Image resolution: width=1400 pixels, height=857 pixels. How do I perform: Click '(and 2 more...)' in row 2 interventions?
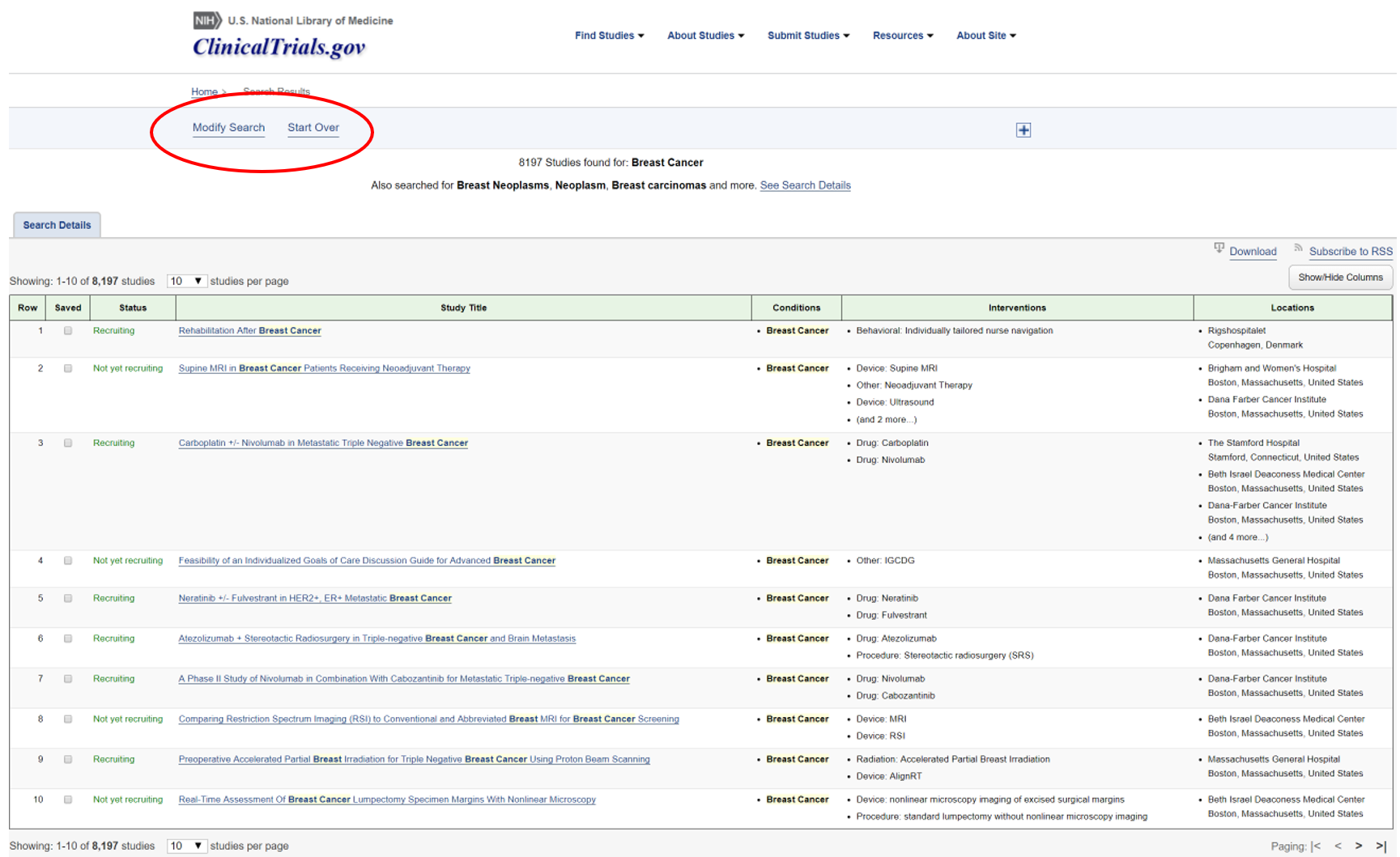click(887, 420)
